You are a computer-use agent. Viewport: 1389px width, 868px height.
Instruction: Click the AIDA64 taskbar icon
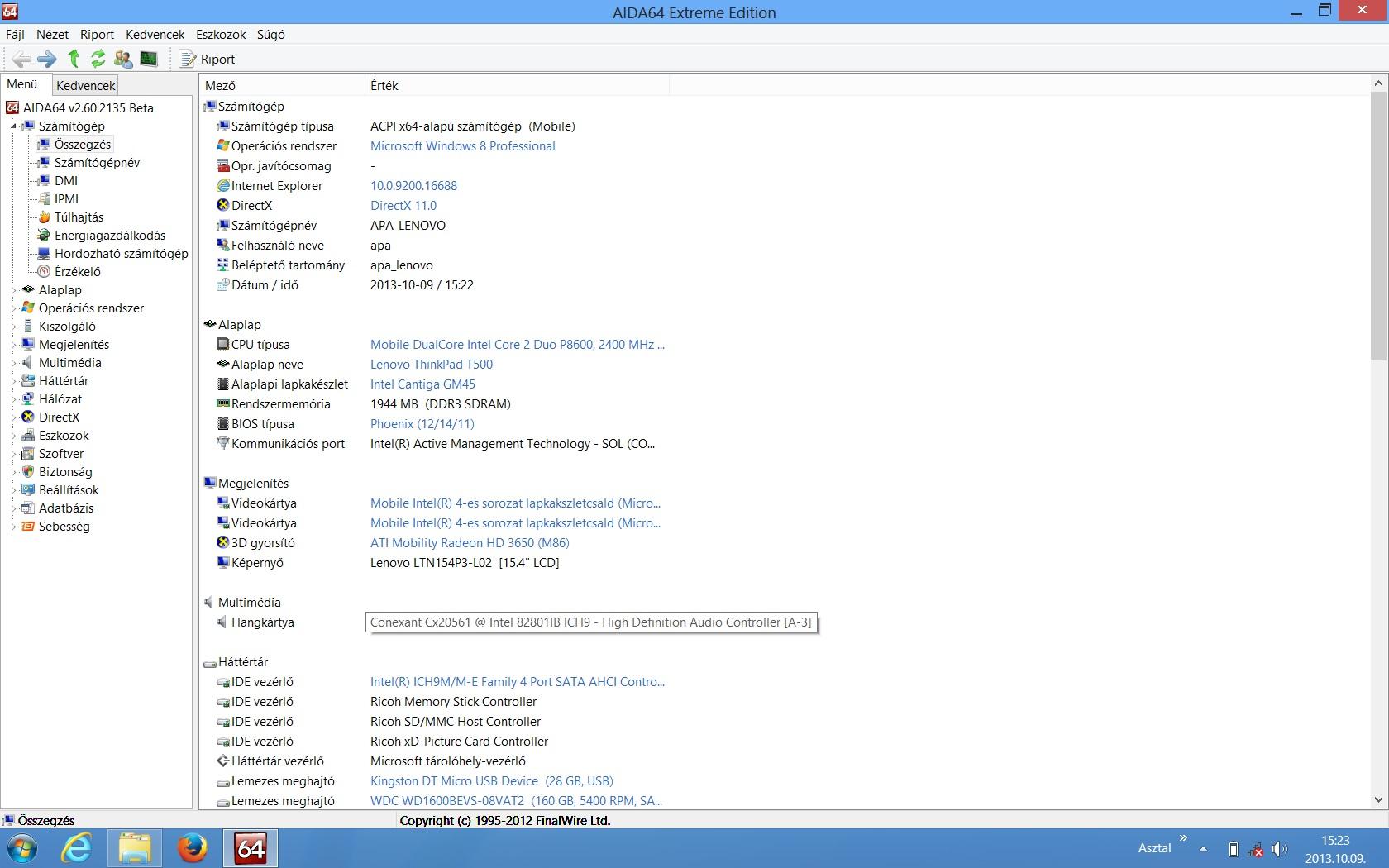pyautogui.click(x=251, y=849)
